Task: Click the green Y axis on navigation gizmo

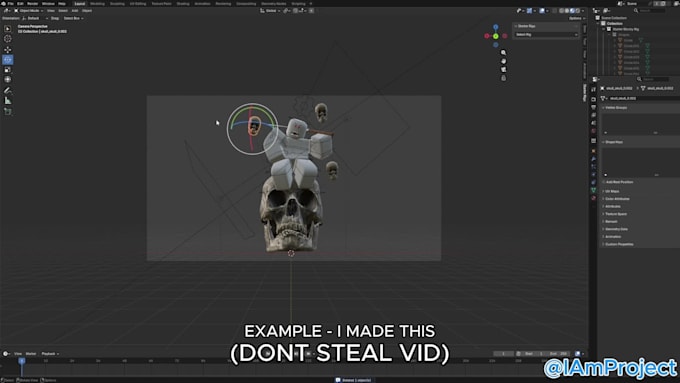Action: tap(496, 36)
